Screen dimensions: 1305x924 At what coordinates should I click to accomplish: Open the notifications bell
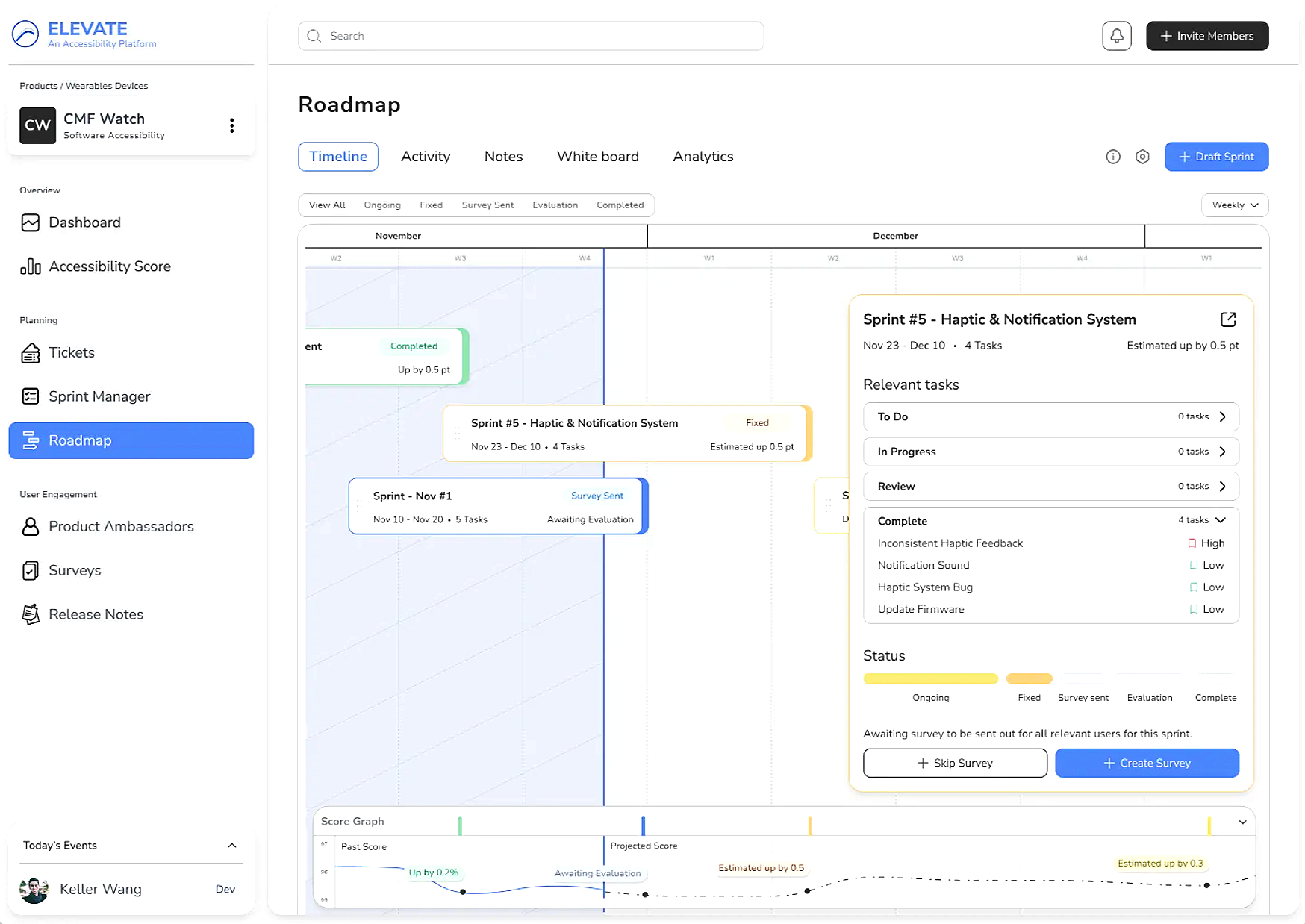pyautogui.click(x=1116, y=36)
